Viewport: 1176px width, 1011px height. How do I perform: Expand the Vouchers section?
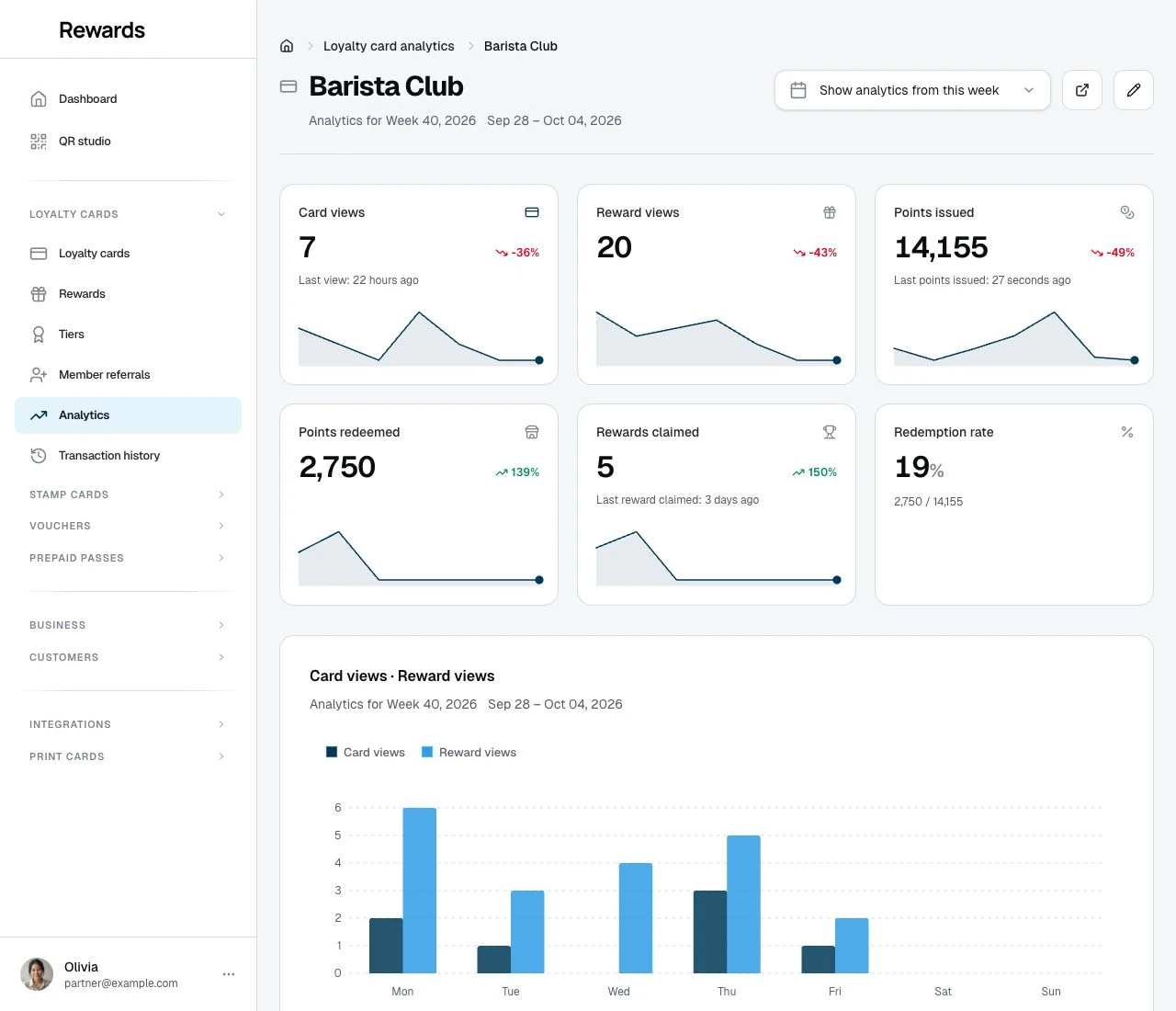pos(129,526)
